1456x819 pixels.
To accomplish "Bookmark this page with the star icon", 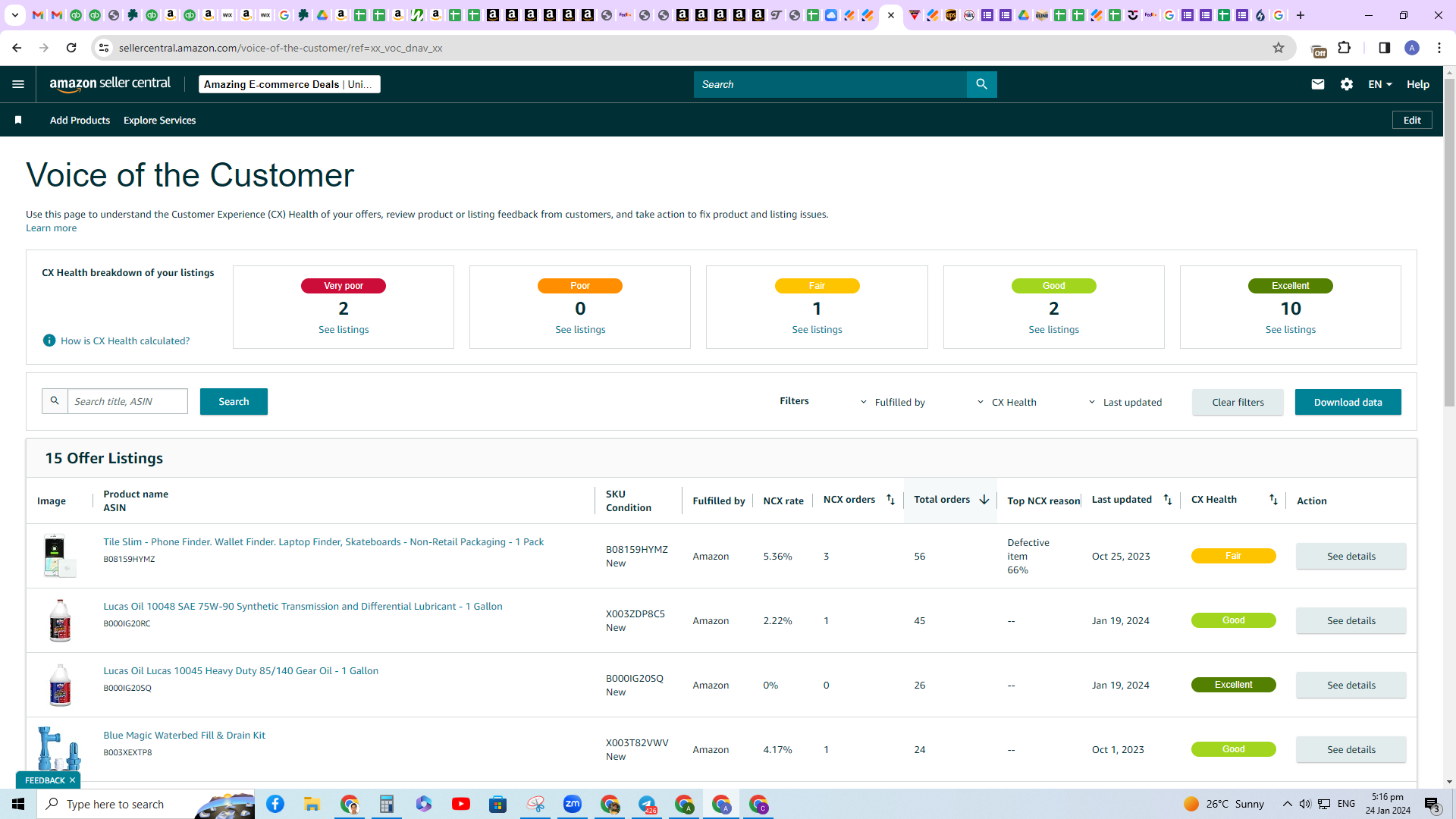I will [x=1279, y=48].
